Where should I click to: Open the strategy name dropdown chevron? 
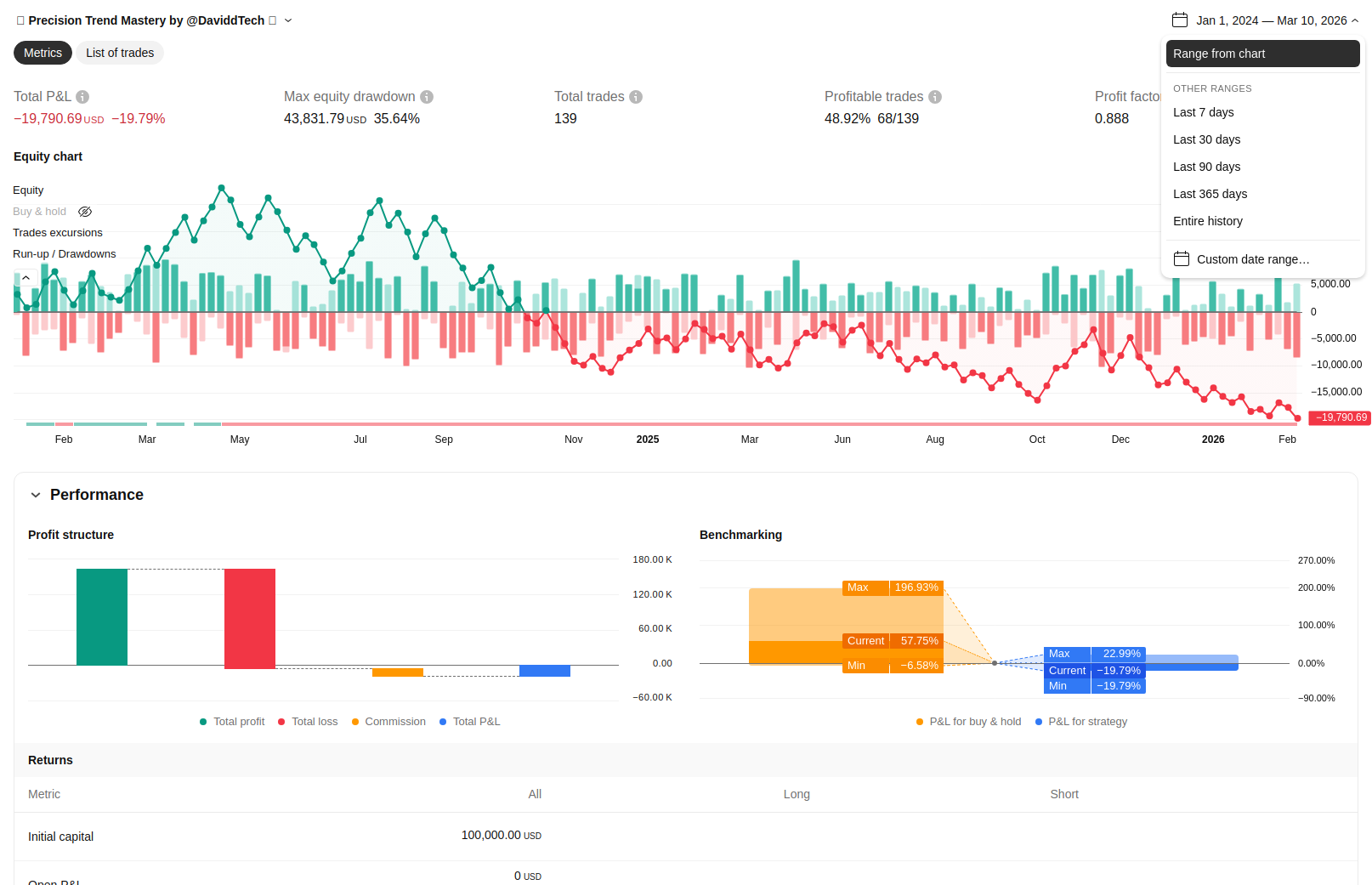coord(288,20)
